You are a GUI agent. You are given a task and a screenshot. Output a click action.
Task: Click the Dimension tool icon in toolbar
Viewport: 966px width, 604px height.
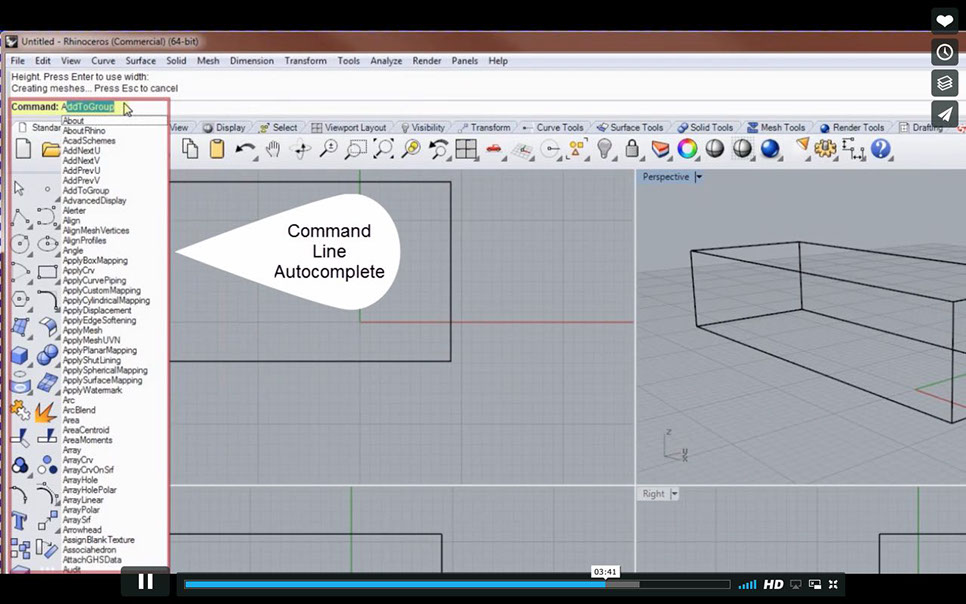(x=853, y=149)
